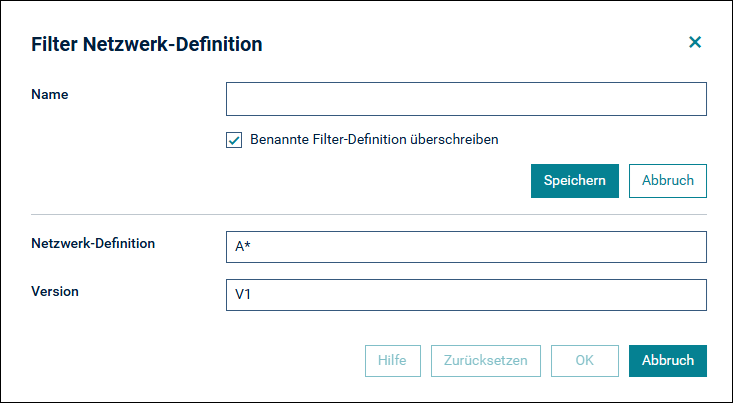Focus the Netzwerk-Definition field containing A*
734x406 pixels.
[x=466, y=247]
